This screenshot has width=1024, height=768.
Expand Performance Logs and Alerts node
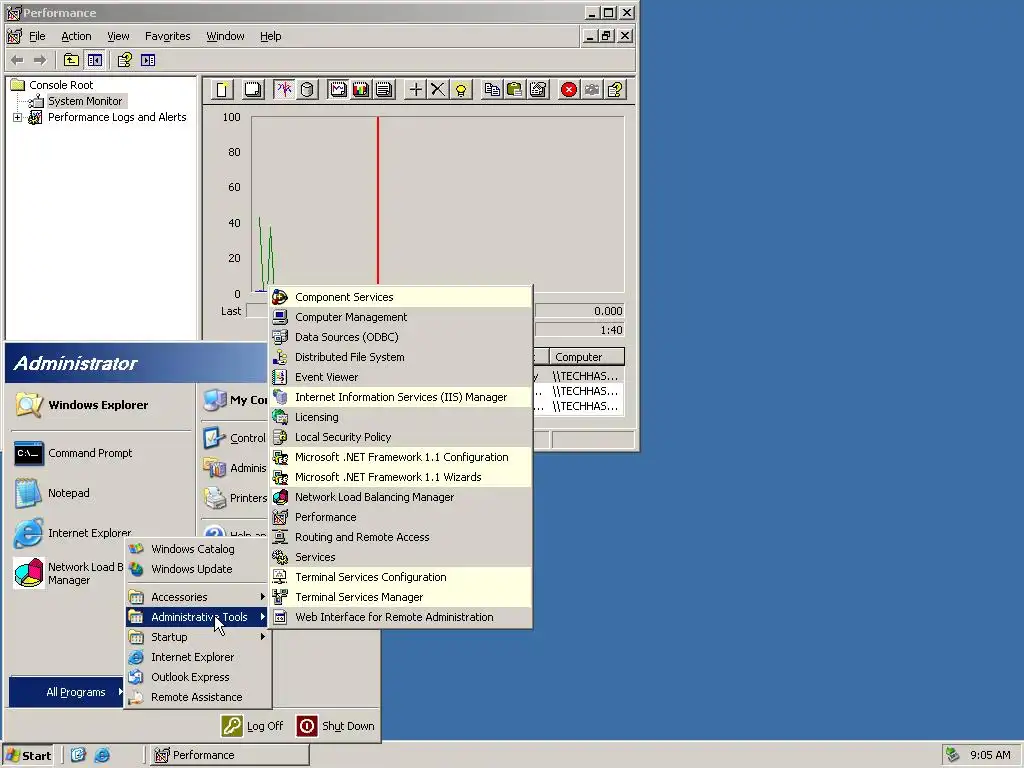click(x=18, y=118)
